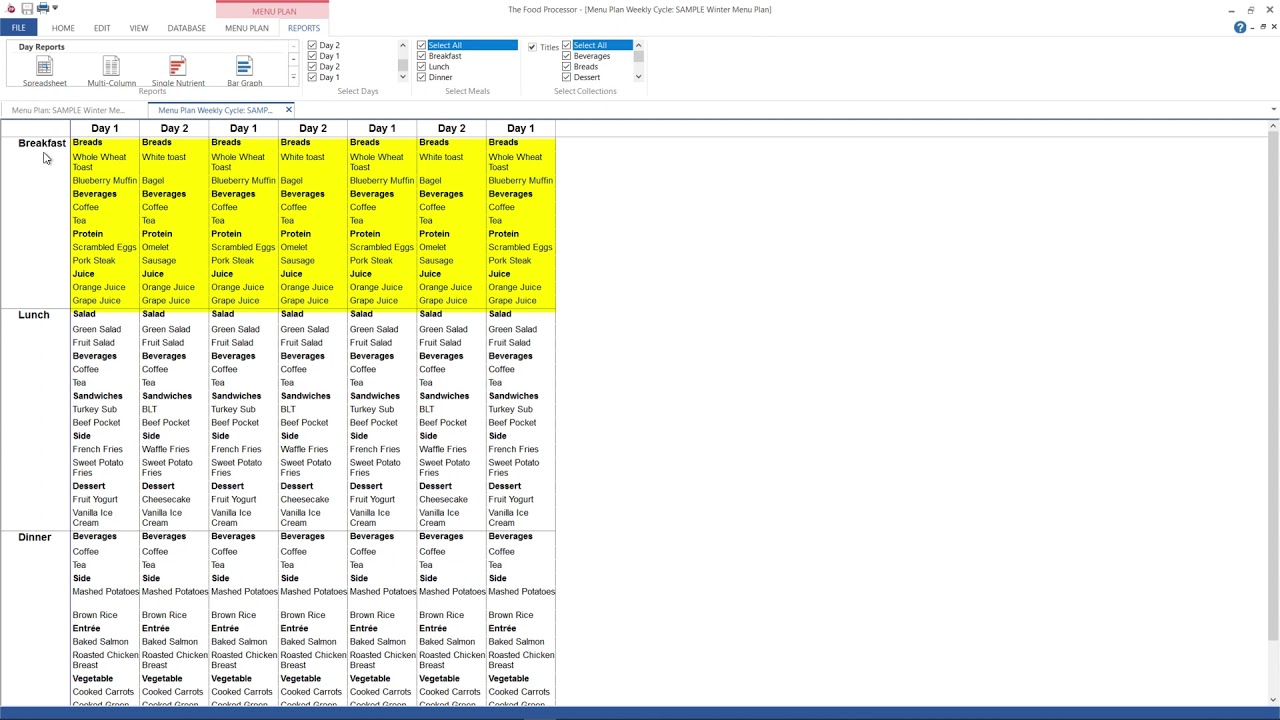The height and width of the screenshot is (720, 1280).
Task: Click the Select Collections list scrollbar thumb
Action: pos(638,57)
